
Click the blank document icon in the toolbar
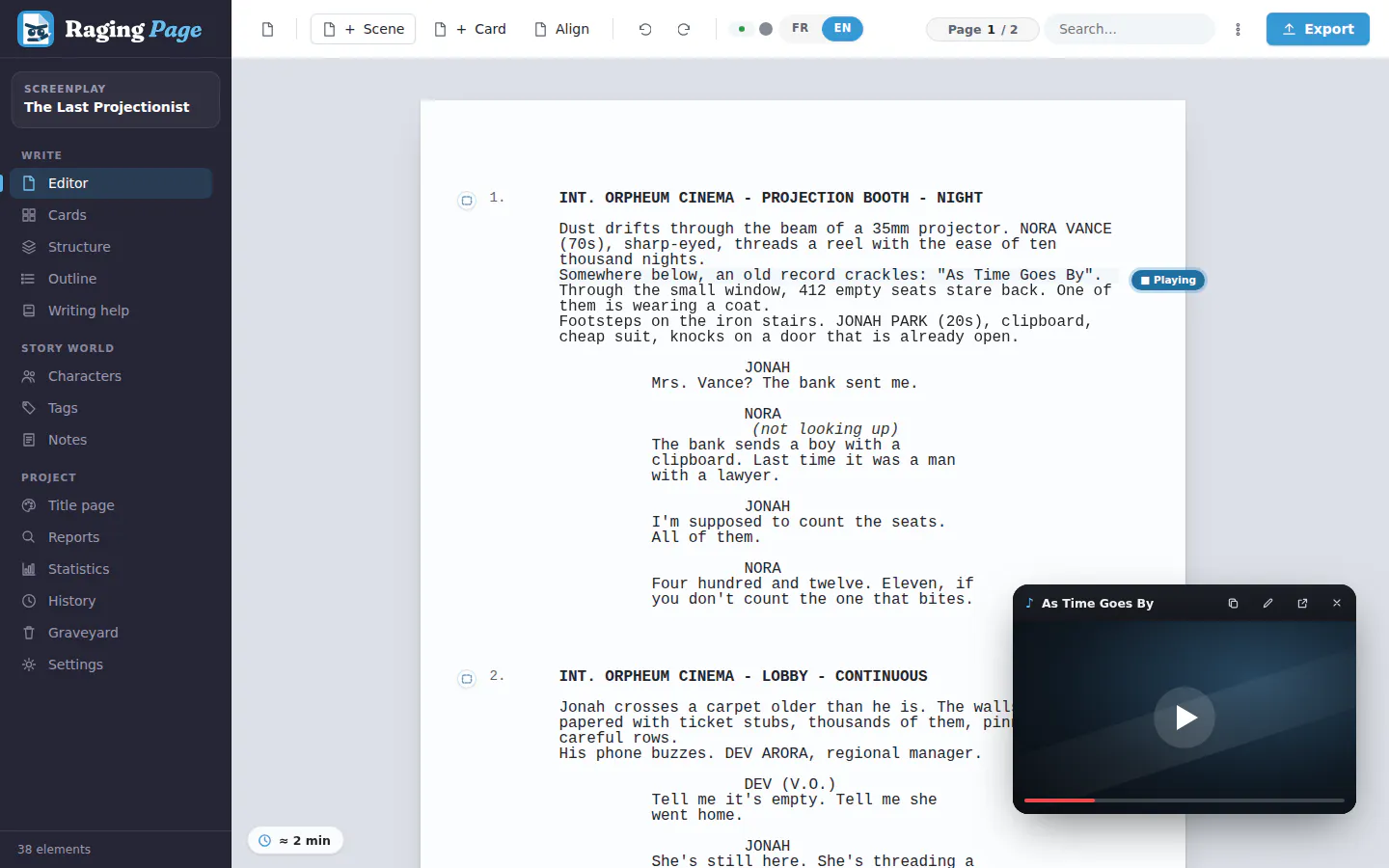click(268, 29)
